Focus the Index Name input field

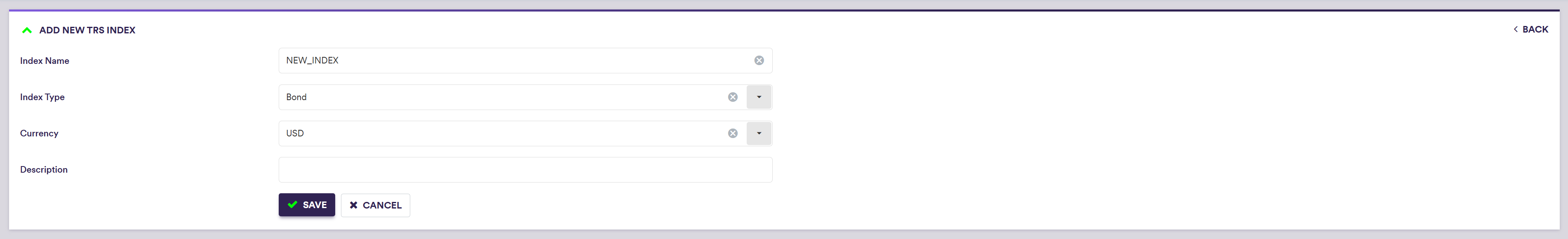511,61
